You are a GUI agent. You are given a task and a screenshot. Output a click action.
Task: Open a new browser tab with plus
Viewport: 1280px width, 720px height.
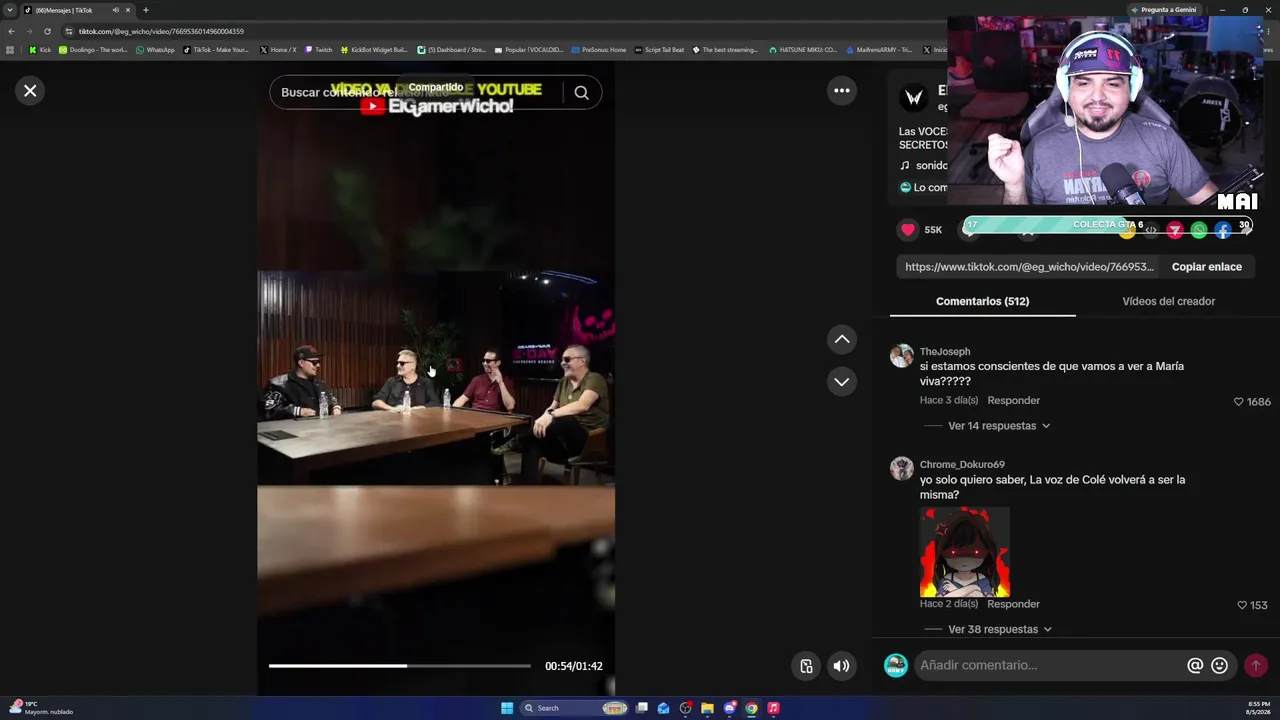(145, 10)
